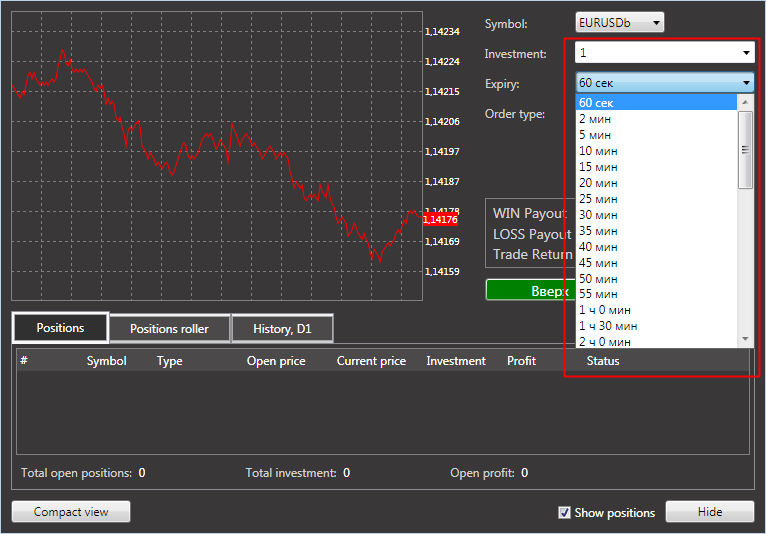This screenshot has height=534, width=766.
Task: Choose 25 мин in the expiry list
Action: 656,199
